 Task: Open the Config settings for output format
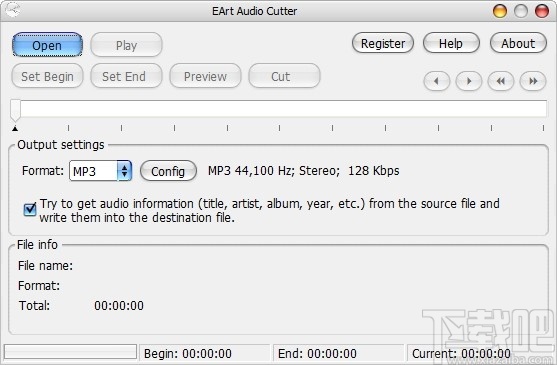(x=168, y=171)
